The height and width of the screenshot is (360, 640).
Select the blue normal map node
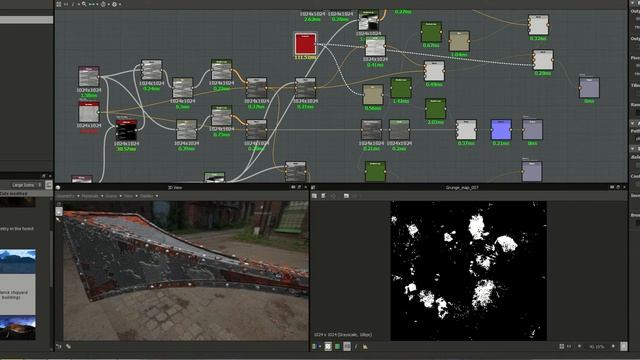pos(501,130)
